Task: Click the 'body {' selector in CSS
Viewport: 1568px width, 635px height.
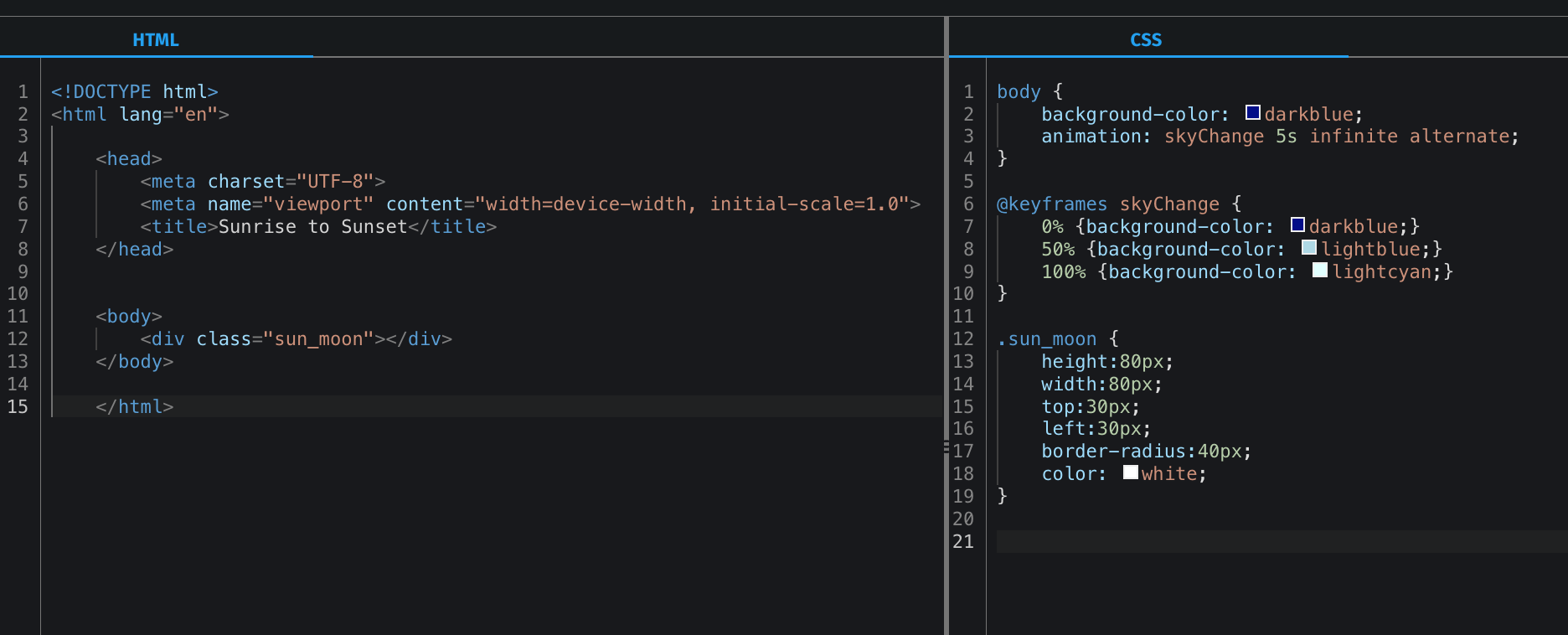Action: (x=1030, y=91)
